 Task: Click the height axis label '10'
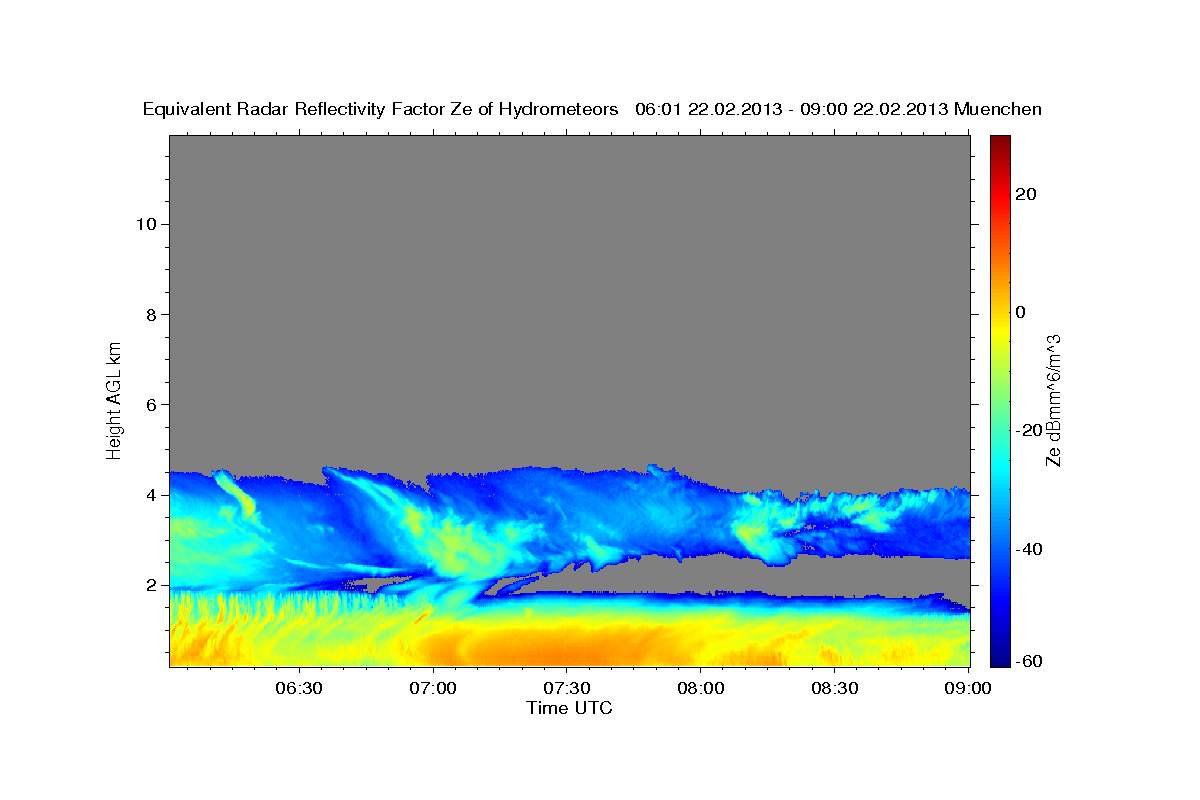[145, 224]
